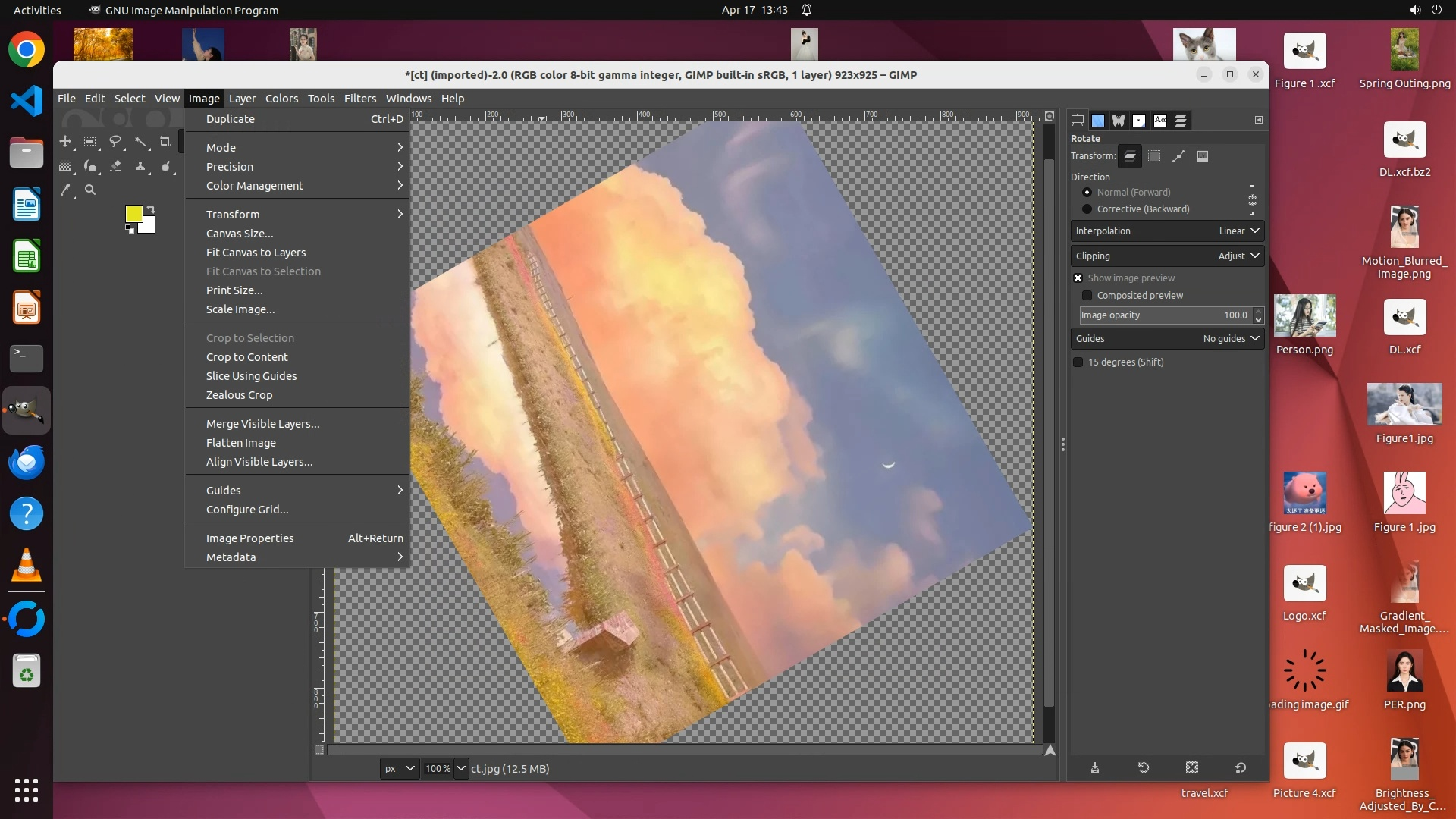1456x819 pixels.
Task: Click Flatten Image menu entry
Action: [x=241, y=443]
